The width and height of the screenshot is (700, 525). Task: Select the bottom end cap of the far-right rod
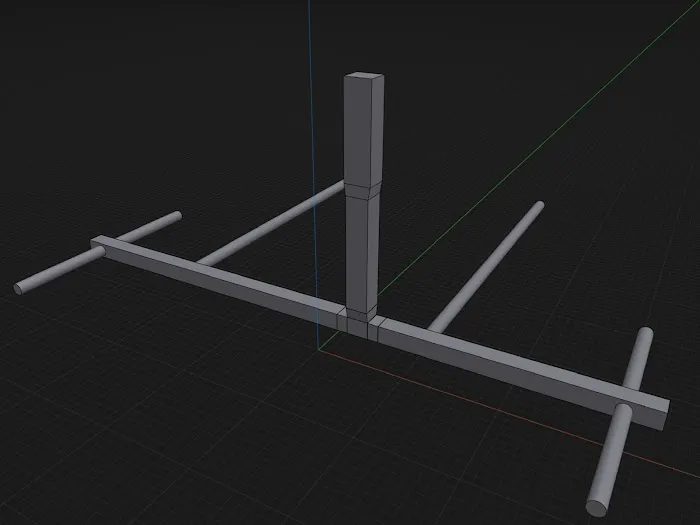[598, 500]
